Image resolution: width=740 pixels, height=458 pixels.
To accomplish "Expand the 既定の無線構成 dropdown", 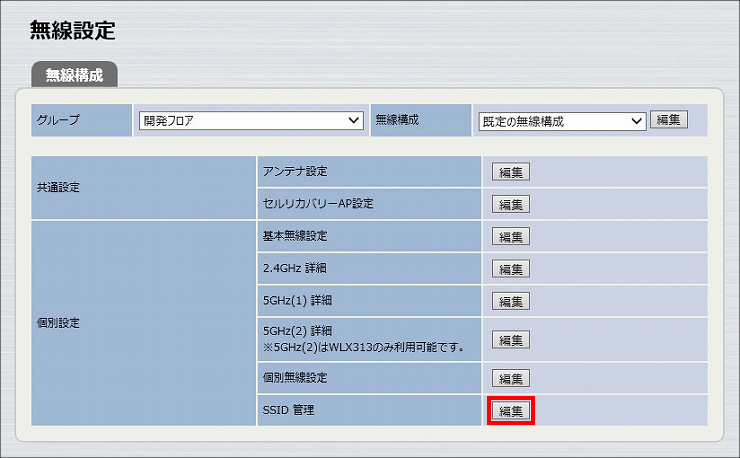I will point(562,121).
